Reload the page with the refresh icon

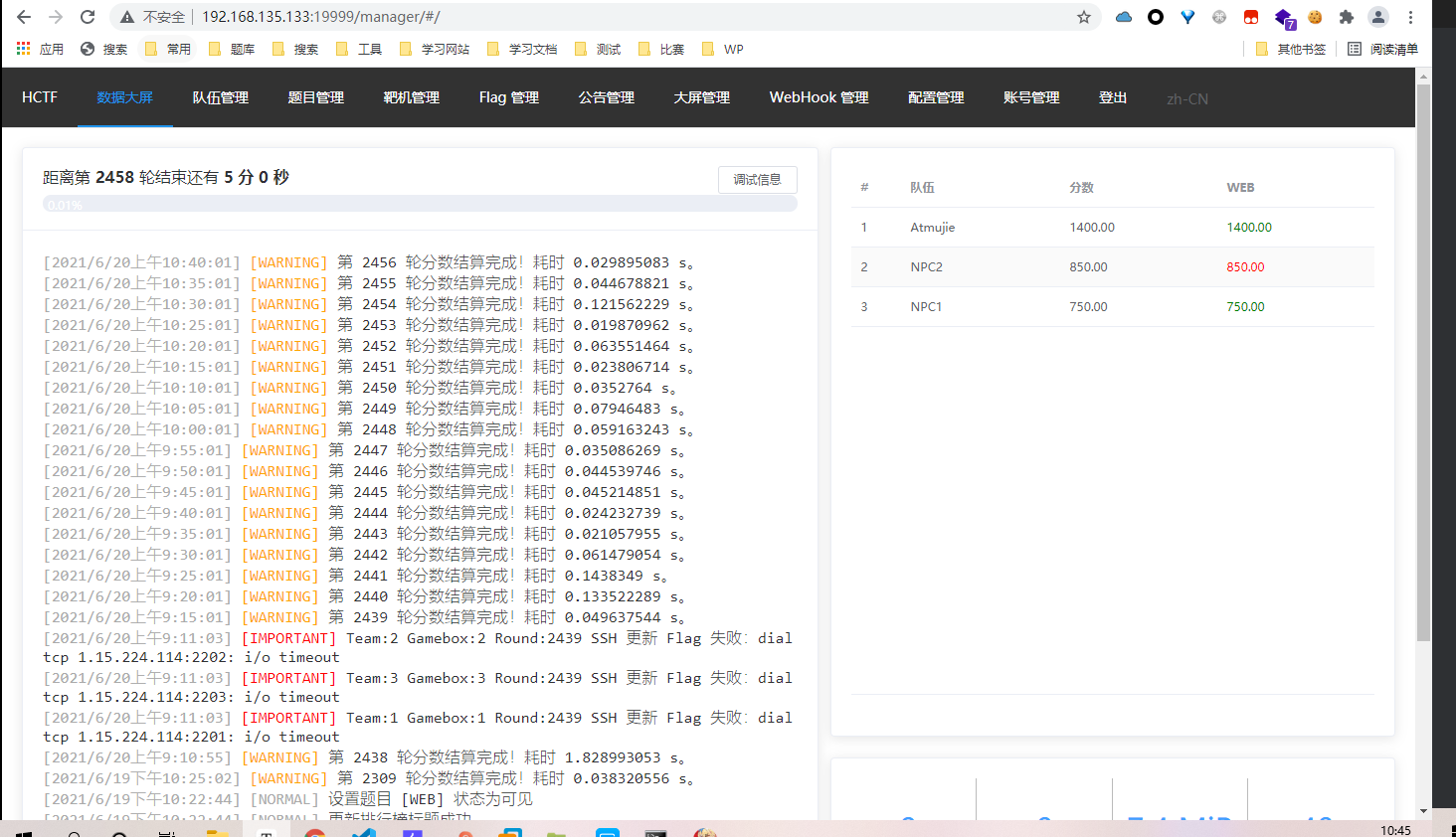(88, 17)
